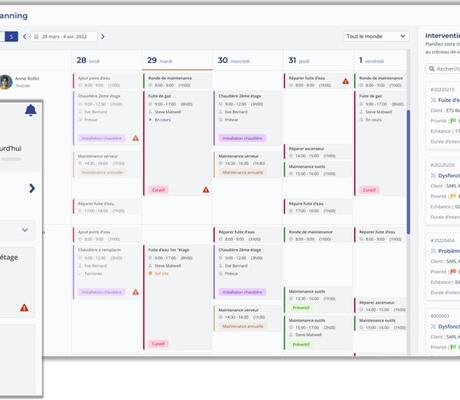Click the search magnifier icon in Interventions panel
Image resolution: width=460 pixels, height=400 pixels.
(x=432, y=69)
